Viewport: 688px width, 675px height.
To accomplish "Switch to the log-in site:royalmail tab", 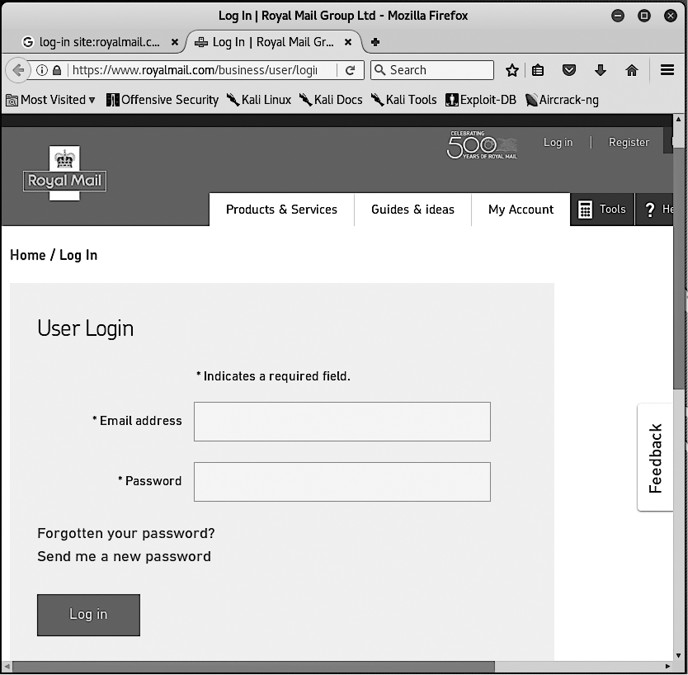I will (x=98, y=42).
